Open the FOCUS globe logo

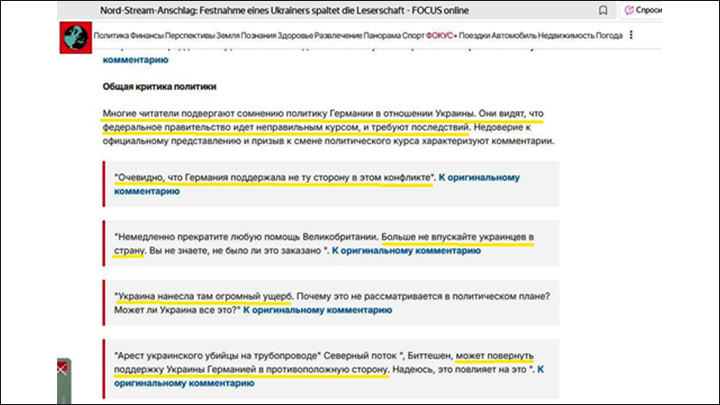(76, 38)
